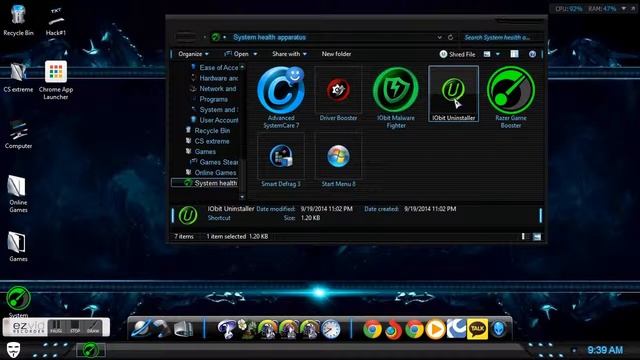Select the Online Games desktop folder
This screenshot has height=360, width=640.
18,194
